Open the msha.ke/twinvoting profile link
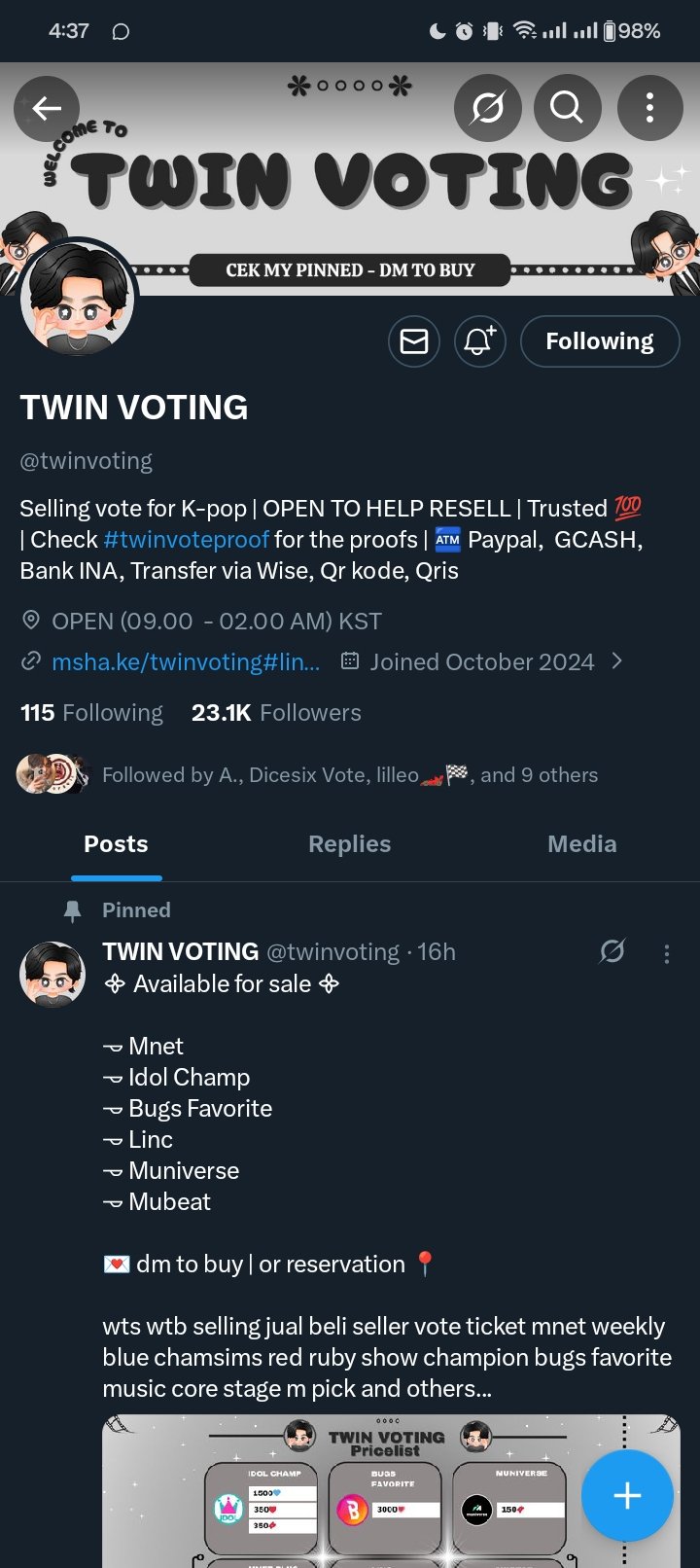Image resolution: width=700 pixels, height=1568 pixels. tap(185, 662)
